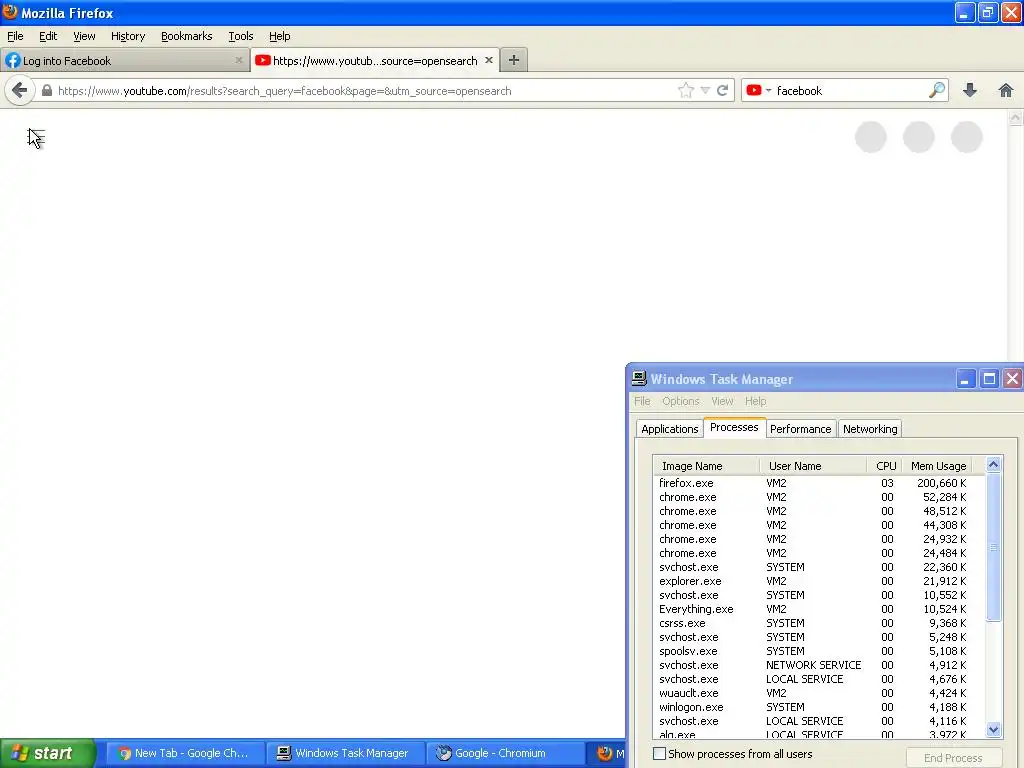The height and width of the screenshot is (768, 1024).
Task: Close the Log into Facebook tab
Action: [x=238, y=60]
